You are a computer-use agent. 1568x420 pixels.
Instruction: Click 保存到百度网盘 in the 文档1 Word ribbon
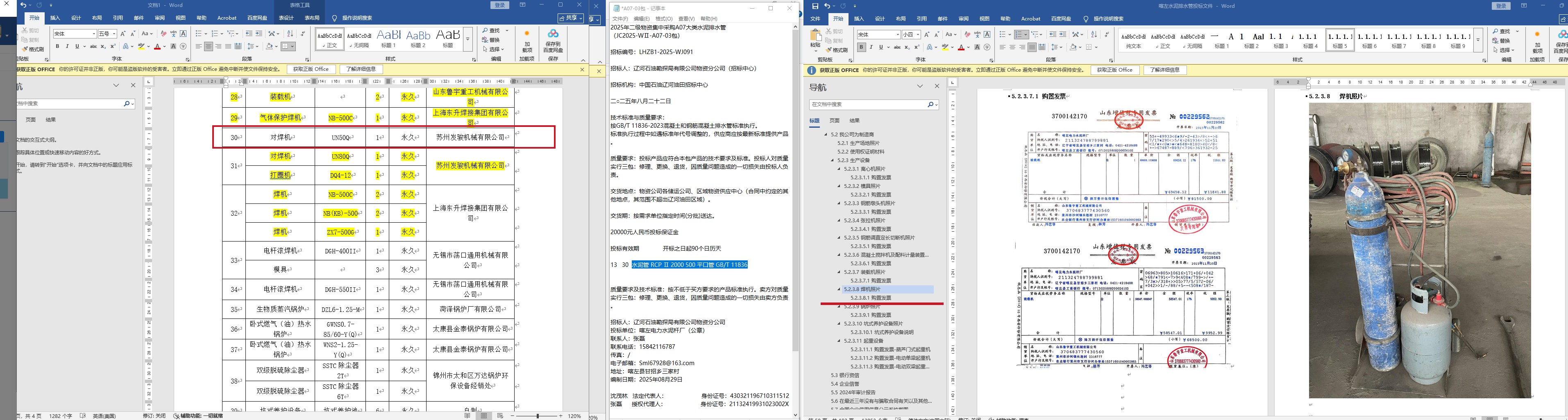pyautogui.click(x=553, y=41)
